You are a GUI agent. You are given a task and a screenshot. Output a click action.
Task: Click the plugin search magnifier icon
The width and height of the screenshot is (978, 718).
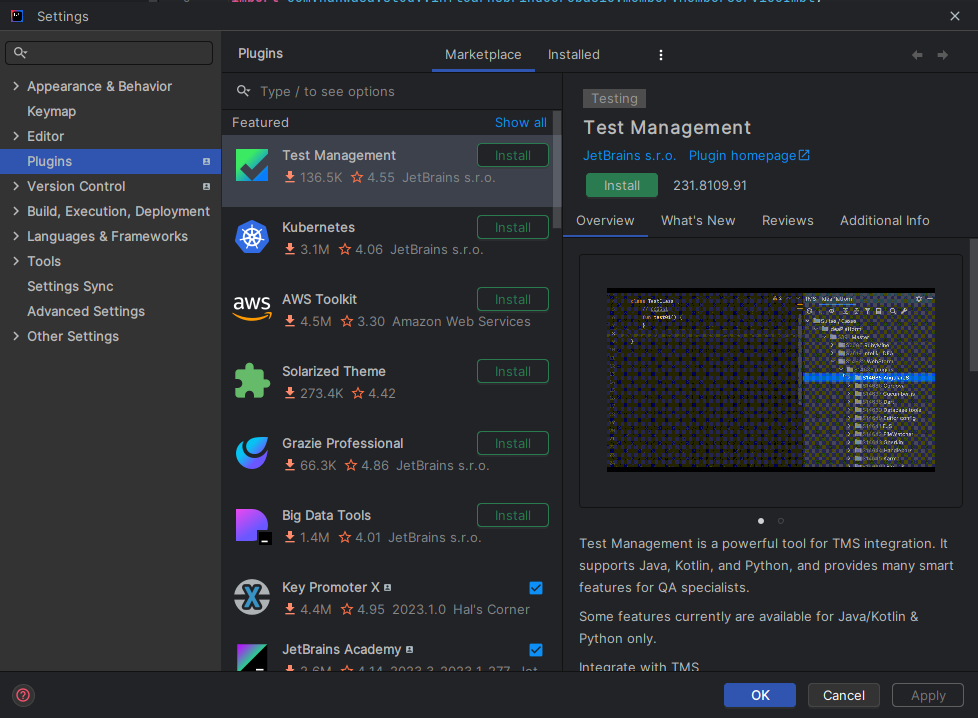point(243,91)
